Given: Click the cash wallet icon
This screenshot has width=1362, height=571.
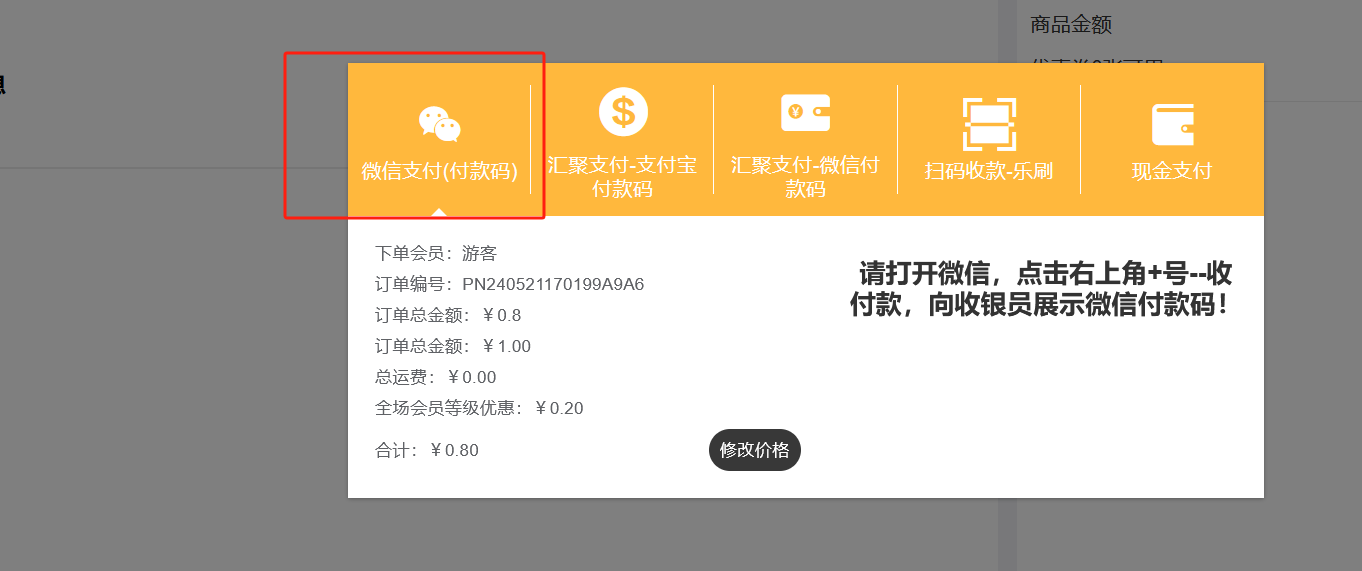Looking at the screenshot, I should (1172, 125).
